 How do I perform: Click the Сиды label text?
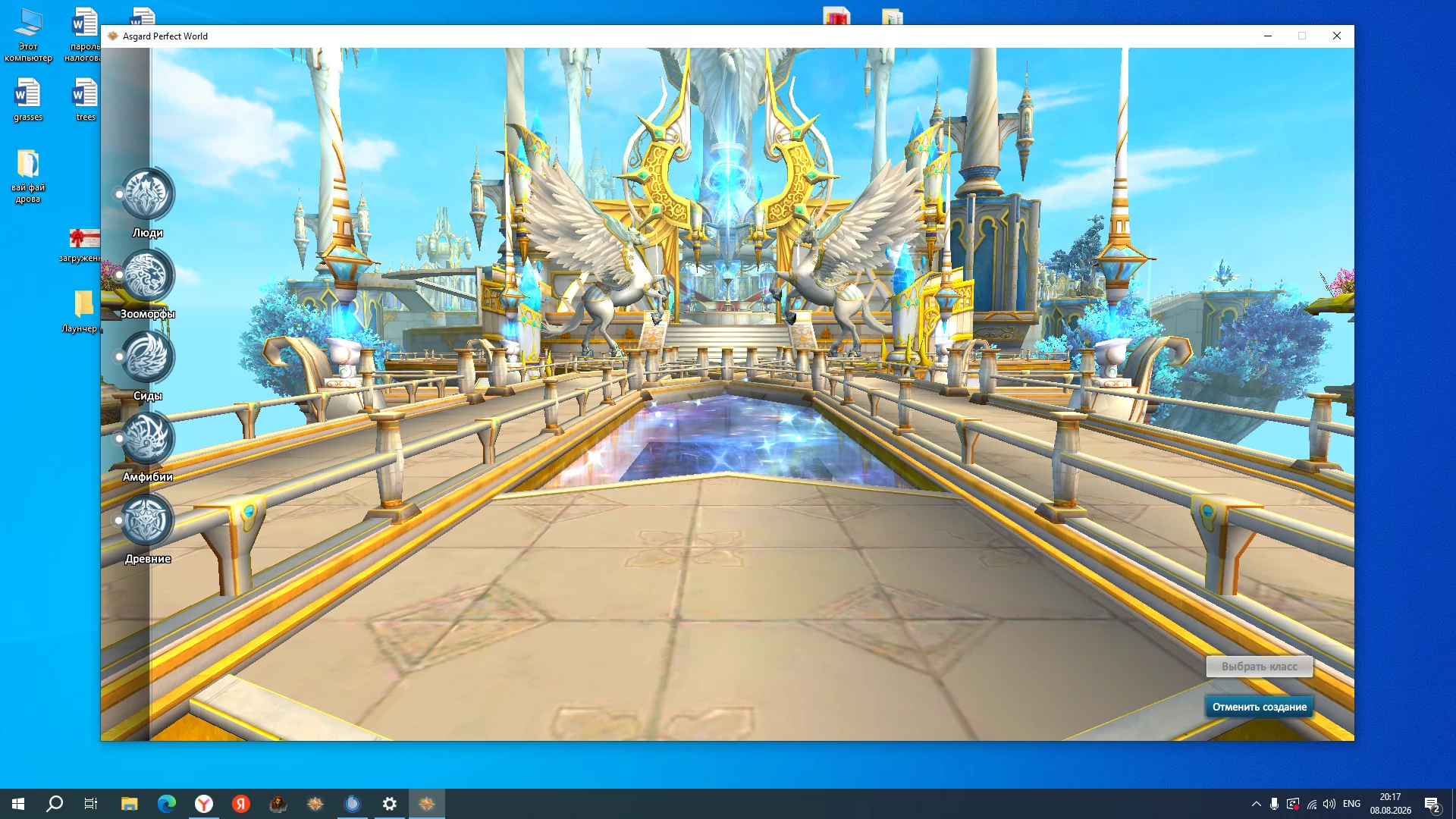click(148, 396)
